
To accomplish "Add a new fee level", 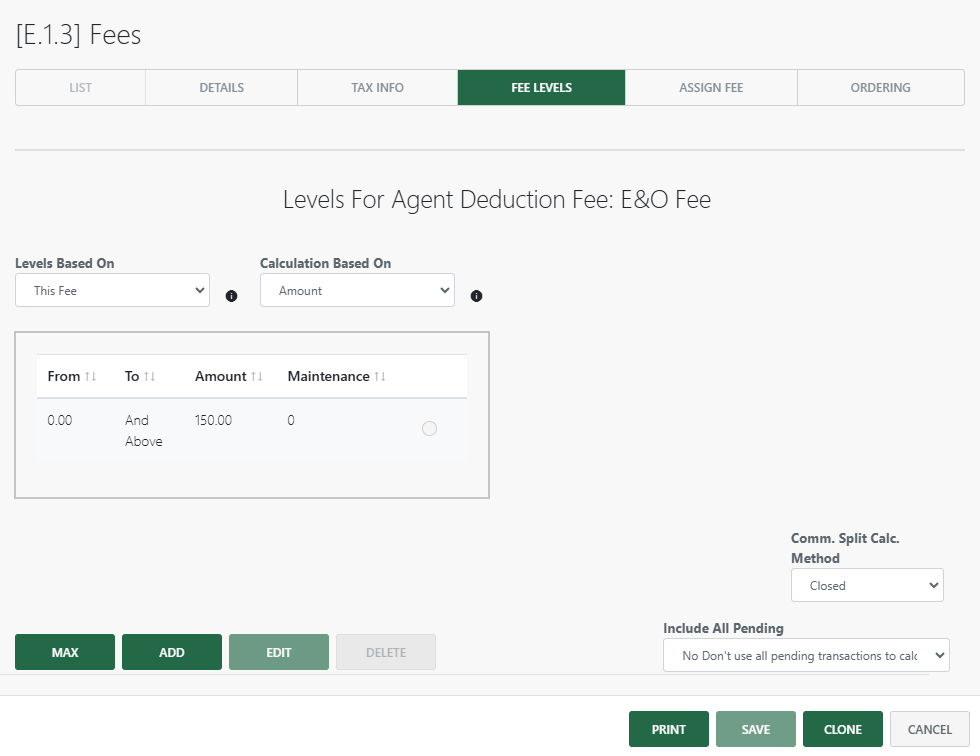I will [171, 651].
